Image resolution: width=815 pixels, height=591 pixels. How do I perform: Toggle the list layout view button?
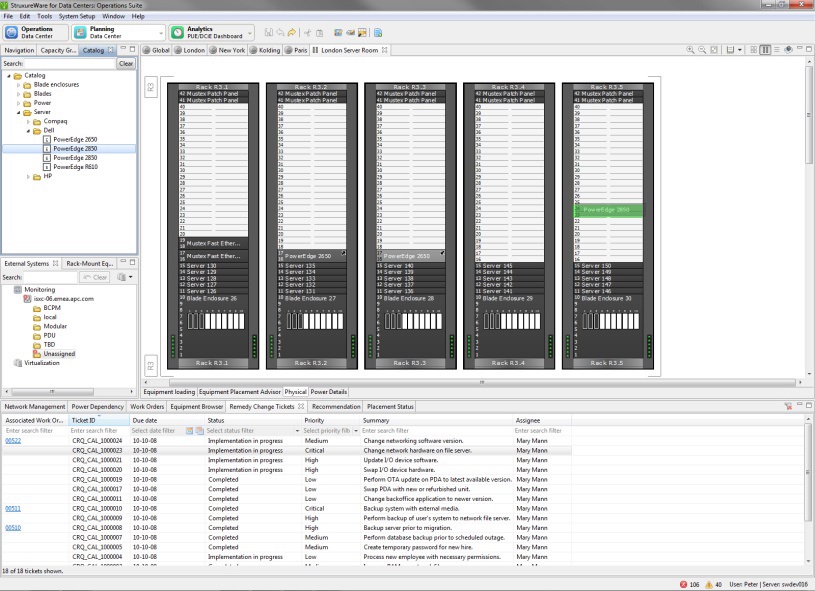775,49
